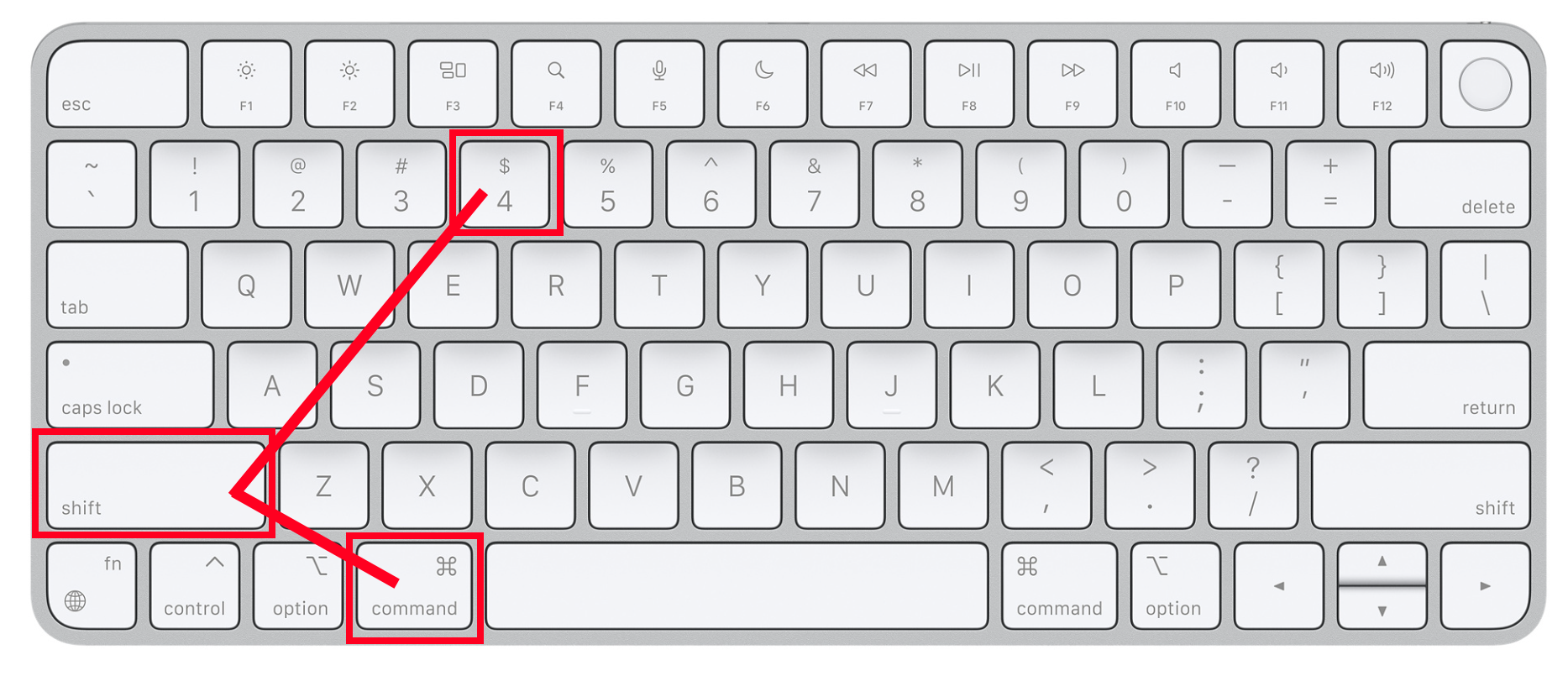Click the highlighted left shift key
Screen dimensions: 1568x676
(156, 485)
